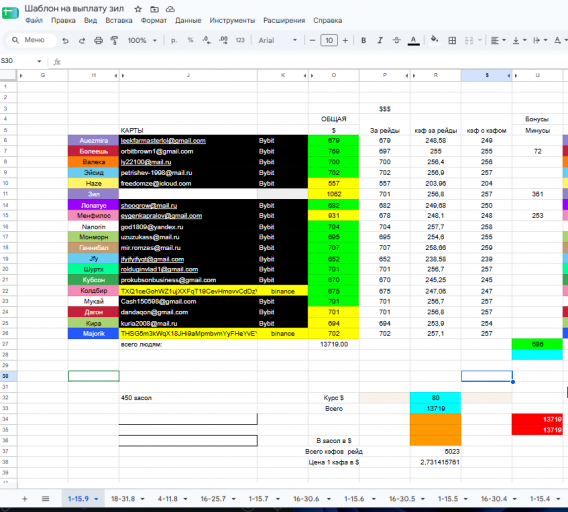Switch to the 18-31.8 sheet tab

123,499
